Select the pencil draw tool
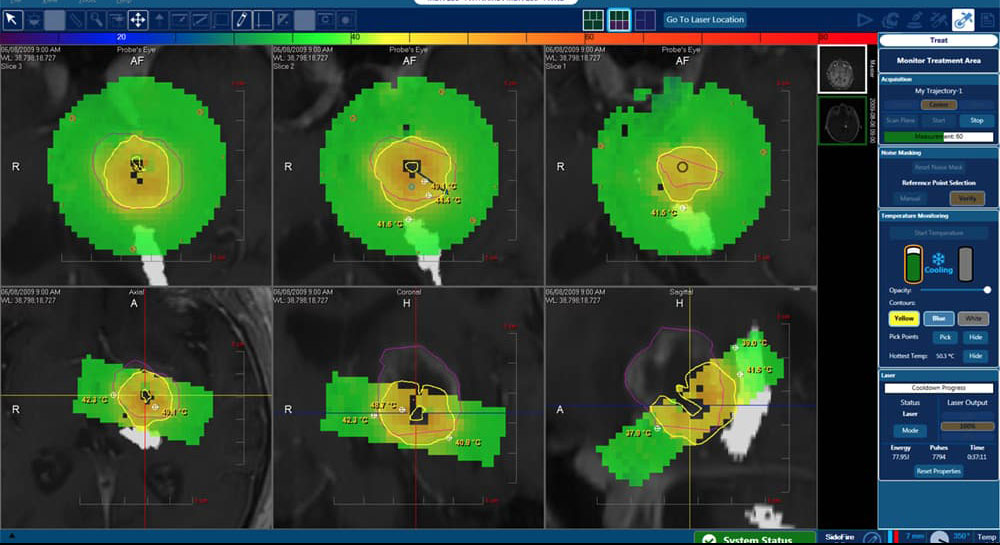 pos(242,20)
